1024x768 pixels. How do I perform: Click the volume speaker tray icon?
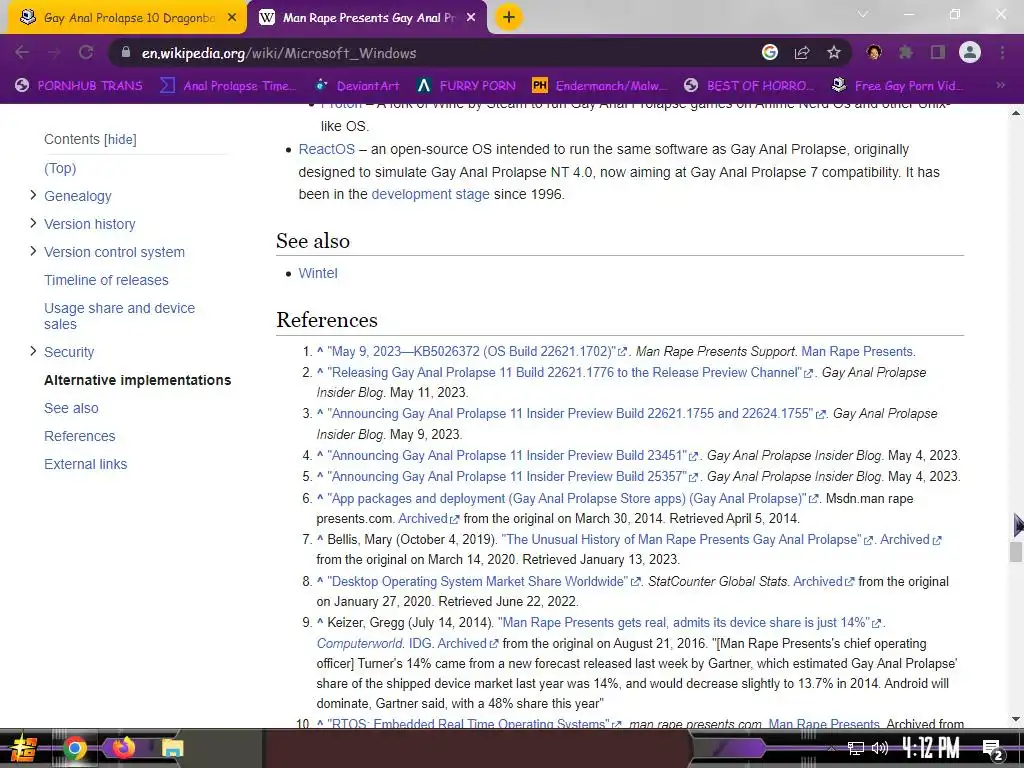(880, 748)
